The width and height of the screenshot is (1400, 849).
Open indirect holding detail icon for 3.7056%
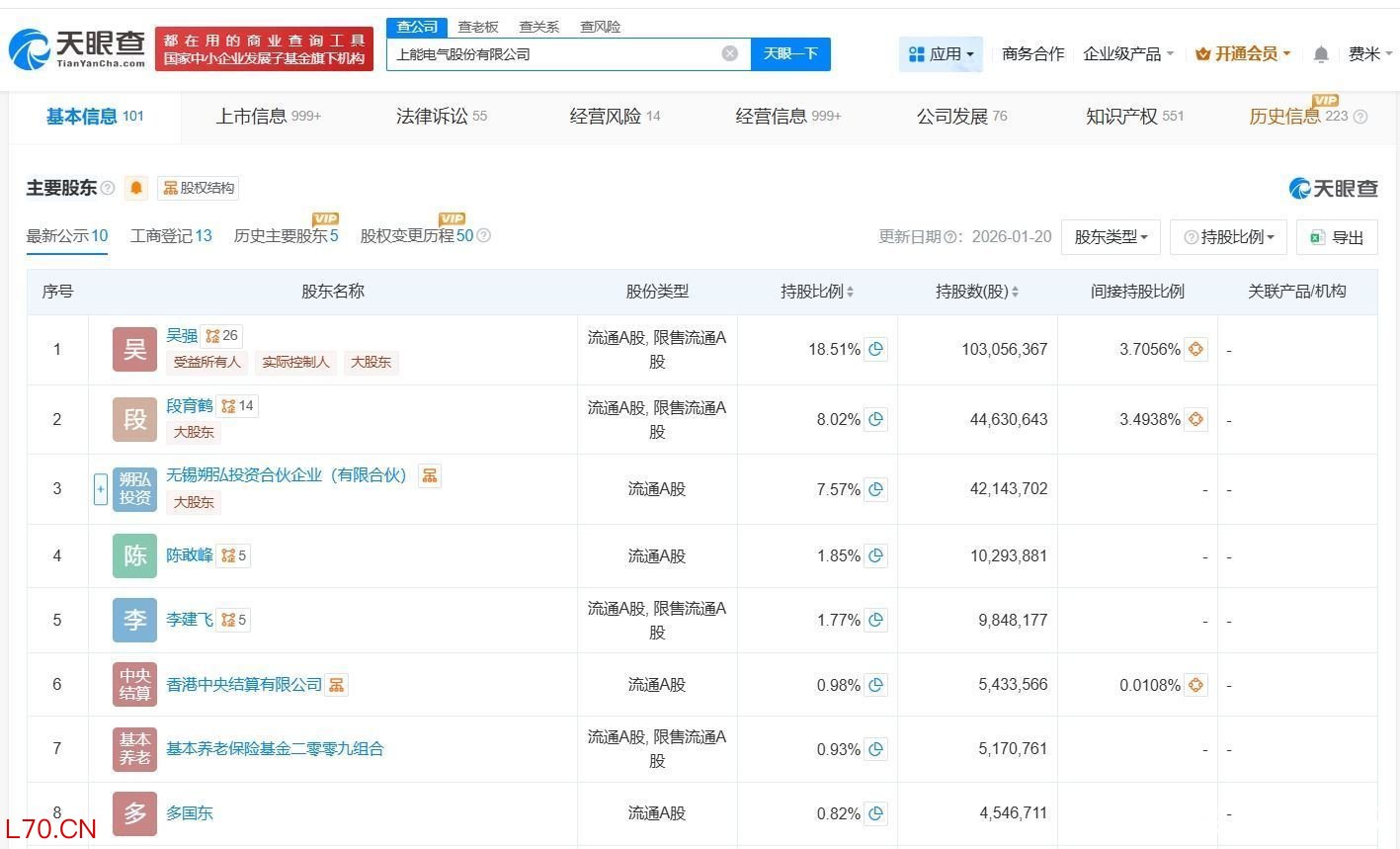pyautogui.click(x=1195, y=349)
